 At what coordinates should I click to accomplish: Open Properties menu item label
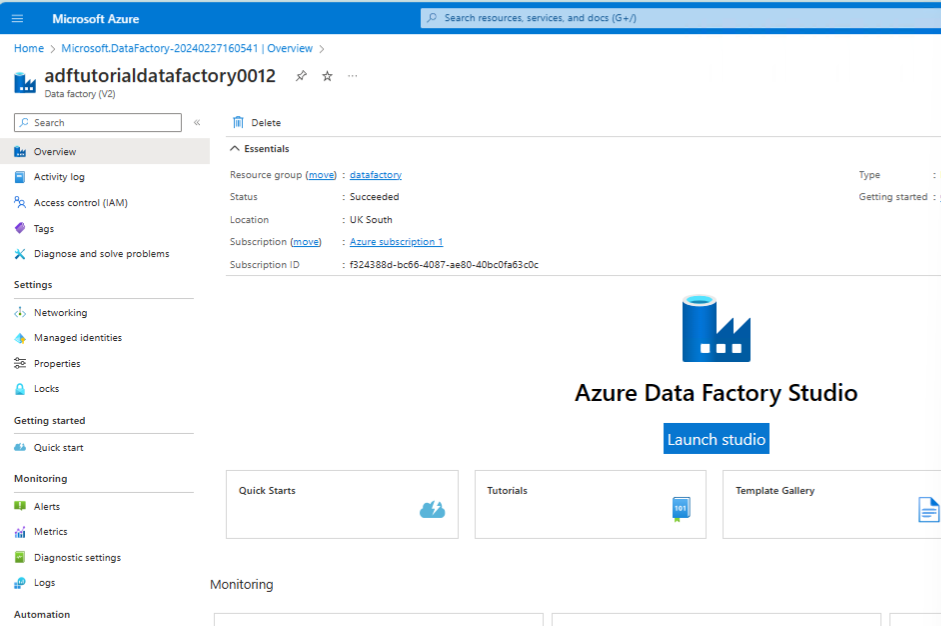pyautogui.click(x=57, y=363)
